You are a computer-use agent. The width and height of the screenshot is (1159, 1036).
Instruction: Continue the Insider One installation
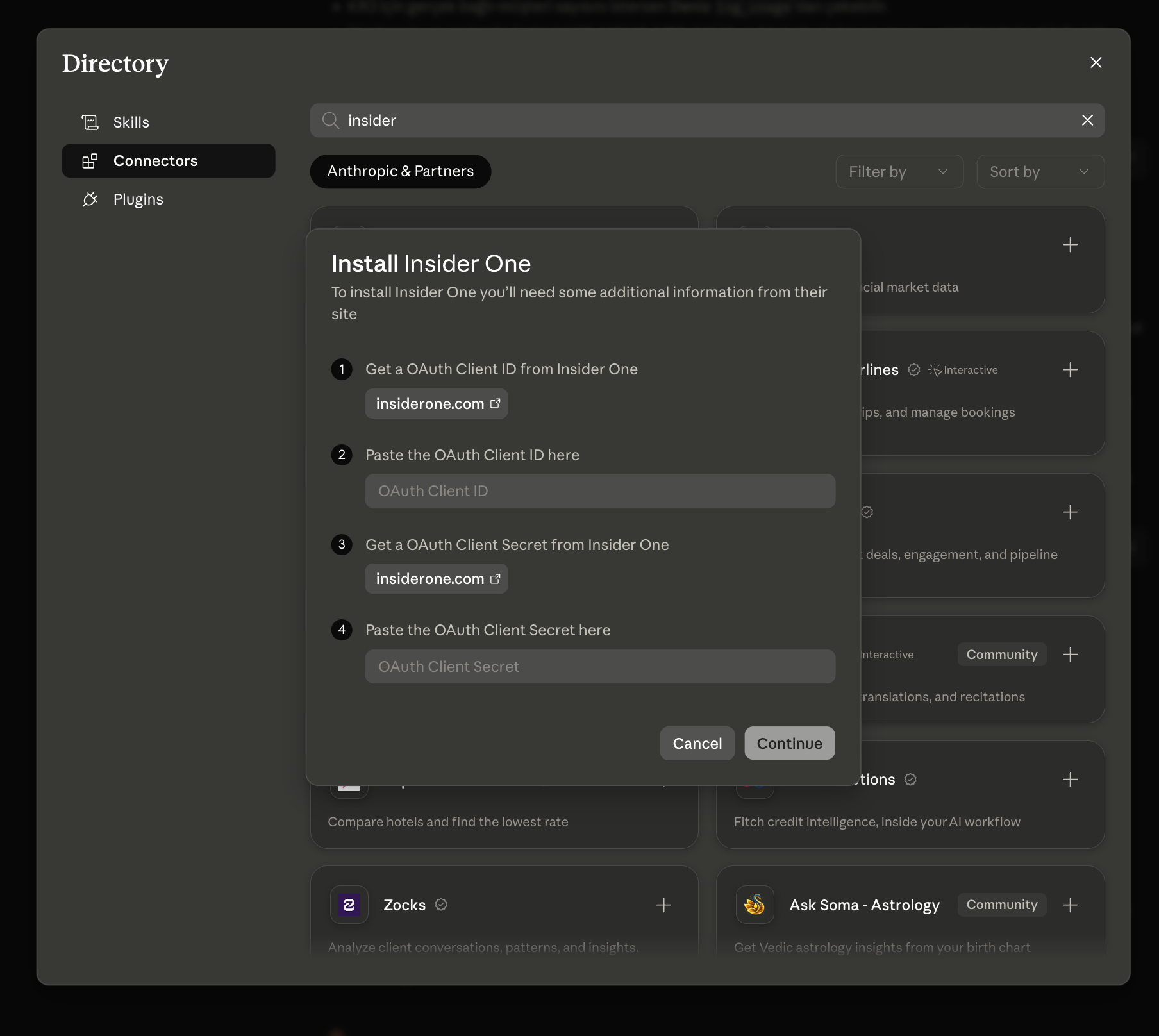pos(790,744)
